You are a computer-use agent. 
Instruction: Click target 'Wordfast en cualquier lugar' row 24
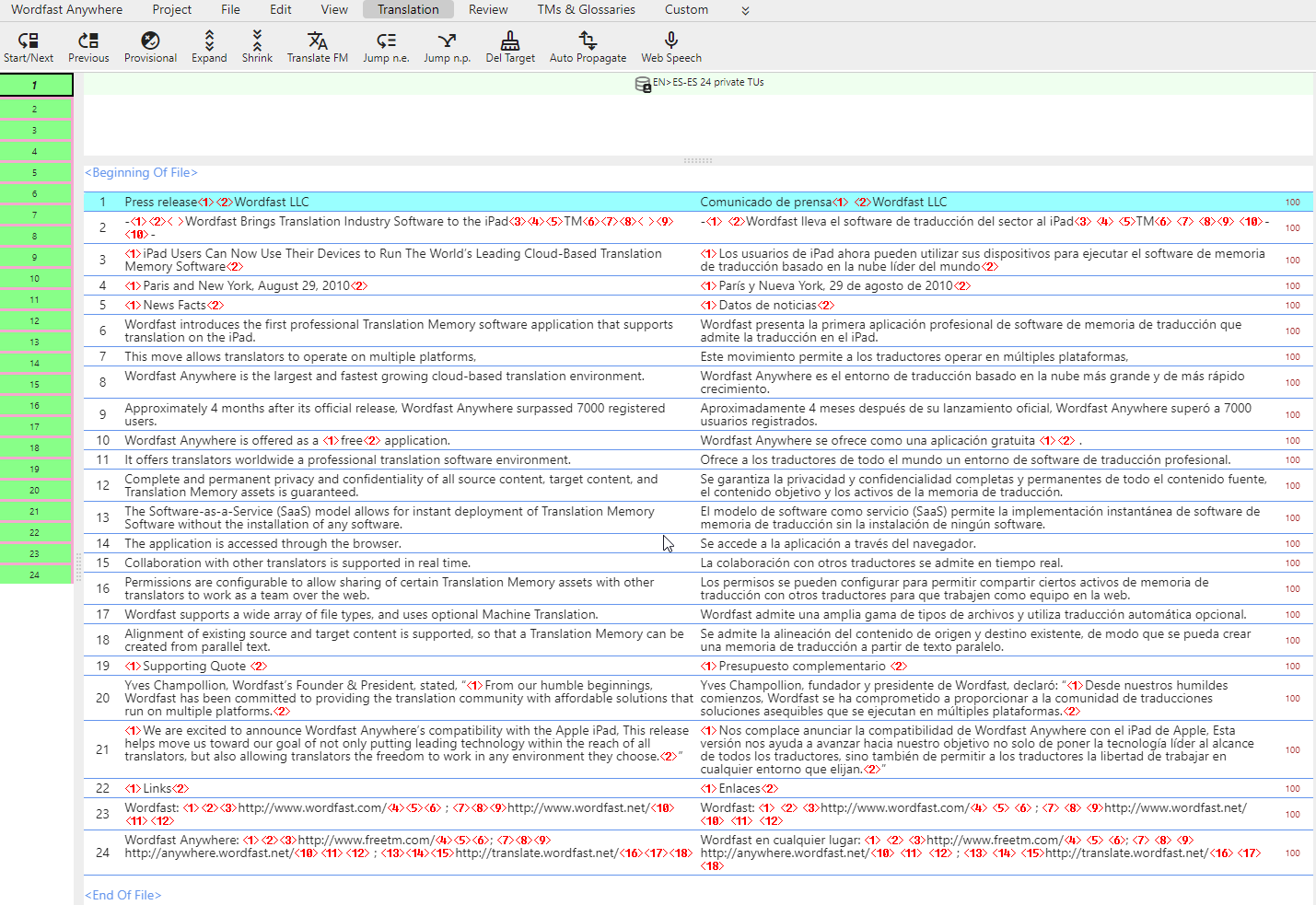click(x=778, y=840)
